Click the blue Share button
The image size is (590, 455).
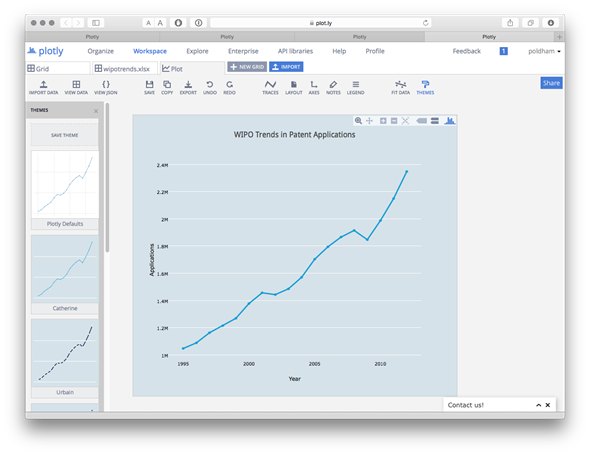point(551,83)
